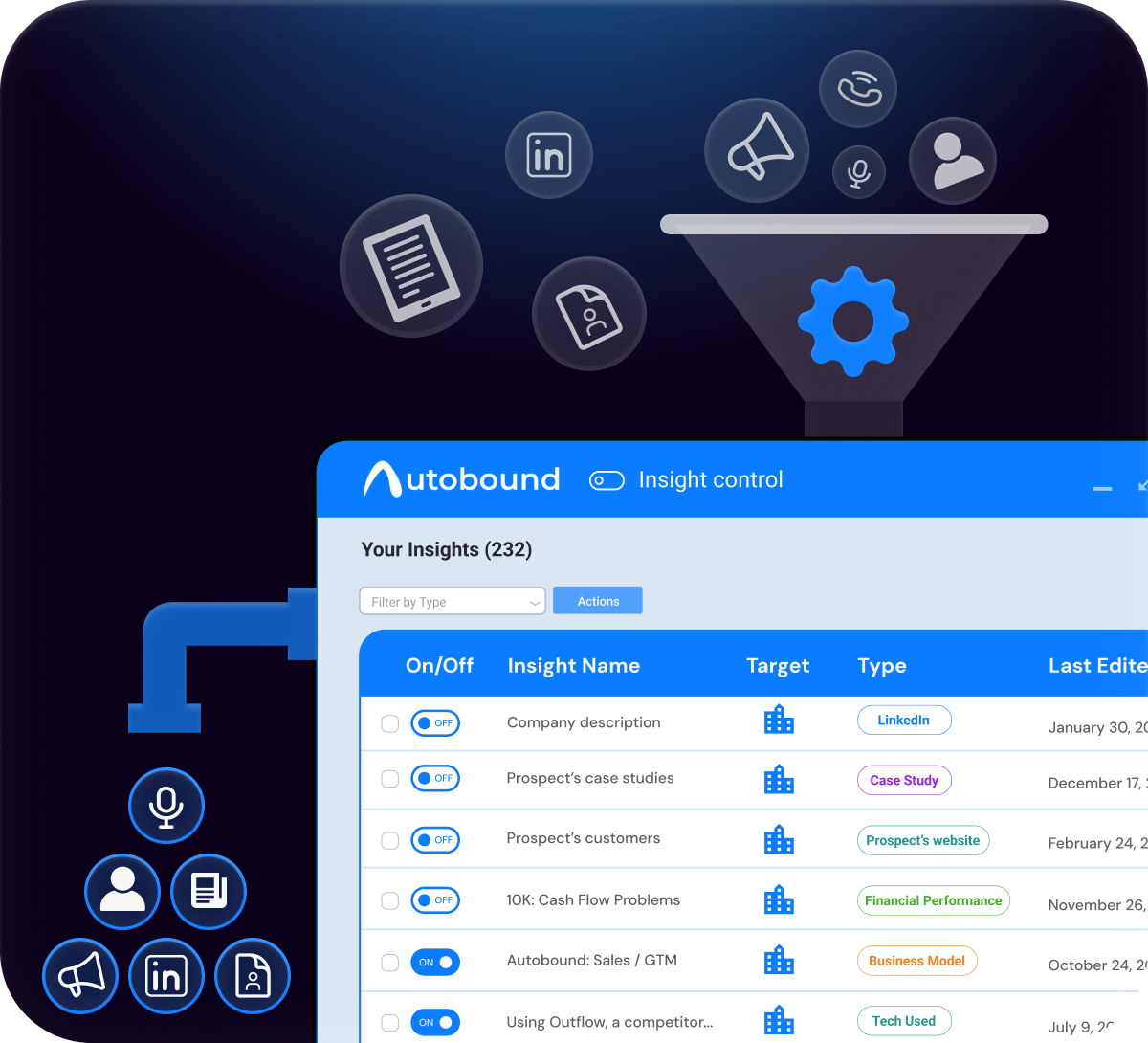The image size is (1148, 1043).
Task: Click the blue gear inside the funnel
Action: point(852,322)
